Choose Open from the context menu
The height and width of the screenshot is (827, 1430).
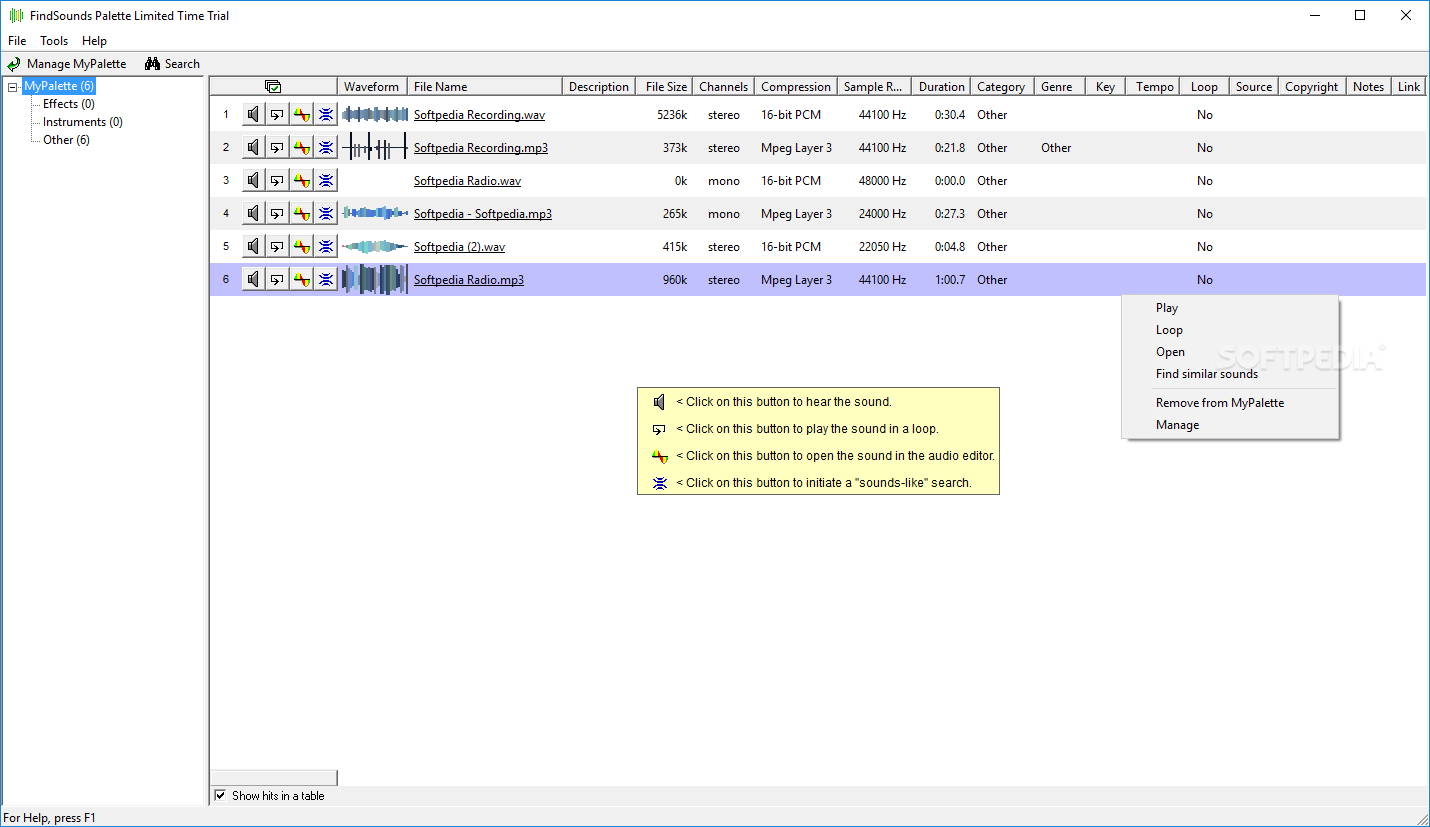point(1230,352)
